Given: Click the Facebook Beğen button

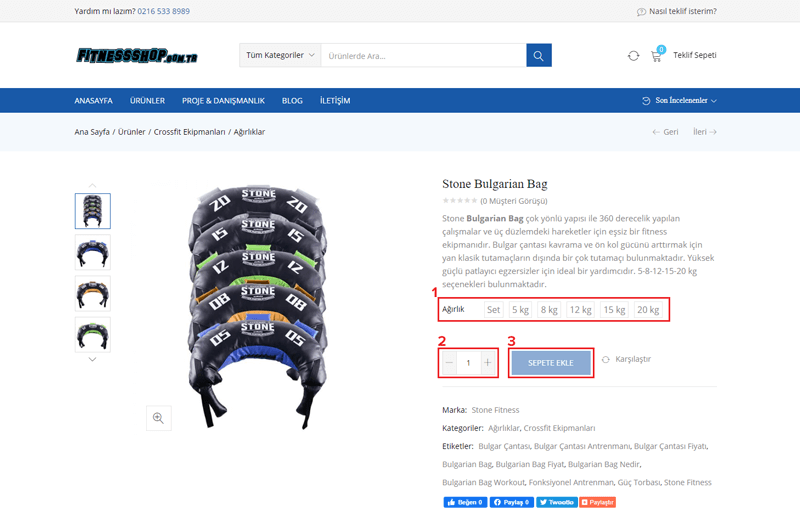Looking at the screenshot, I should click(x=465, y=502).
